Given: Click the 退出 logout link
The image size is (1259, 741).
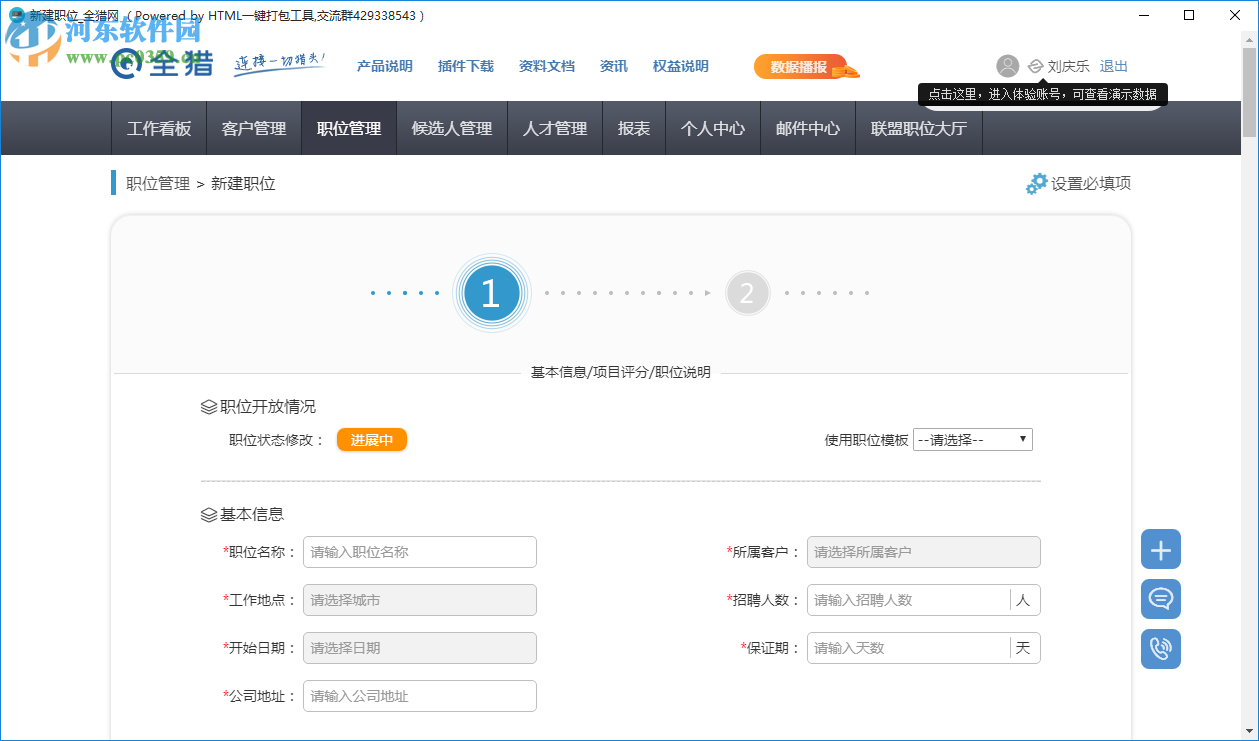Looking at the screenshot, I should (x=1113, y=66).
